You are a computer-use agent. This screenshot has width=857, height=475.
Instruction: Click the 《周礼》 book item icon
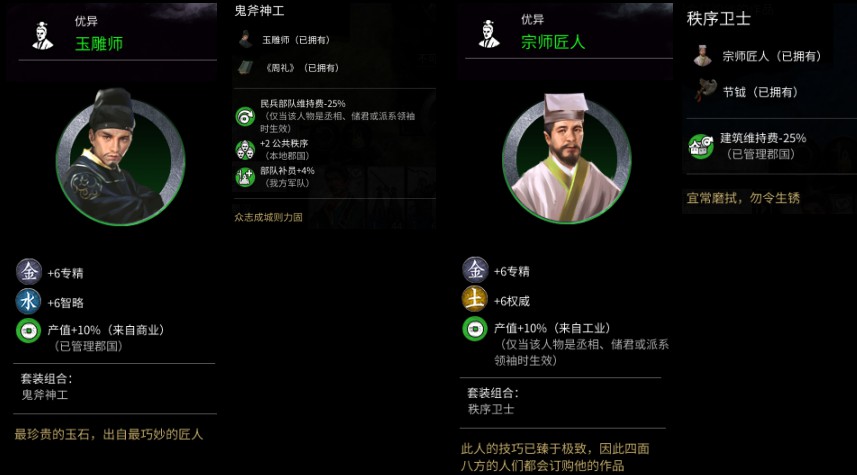245,67
